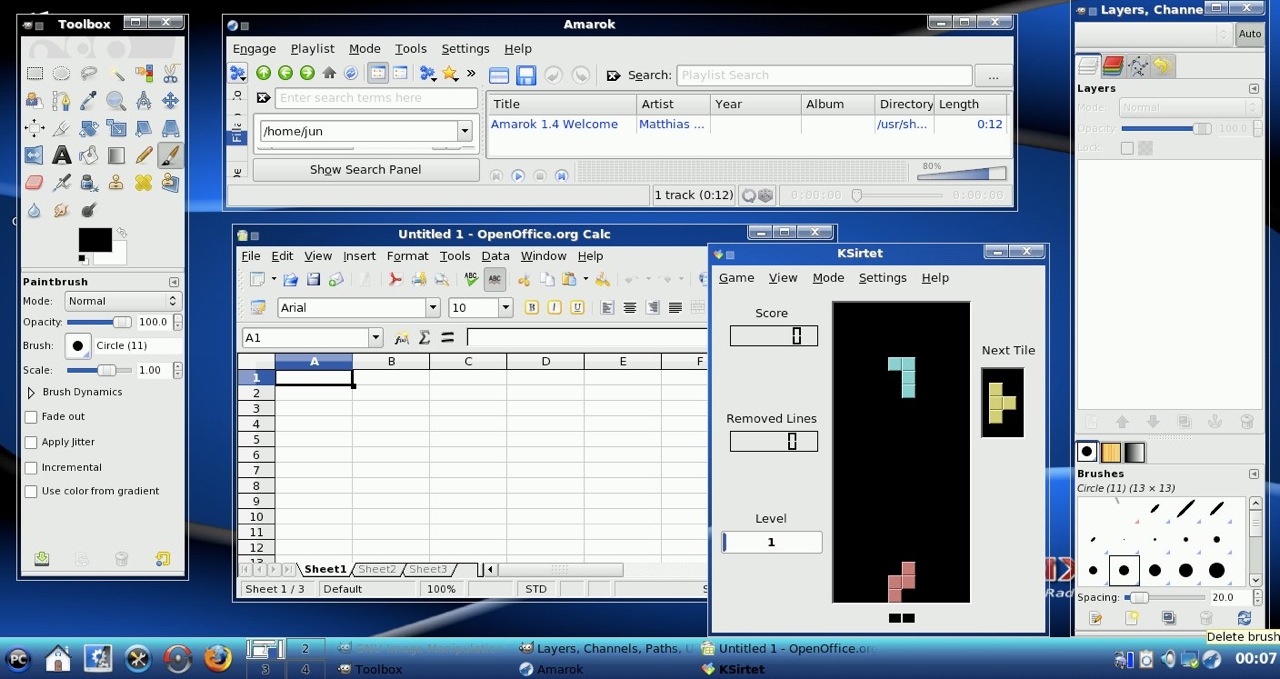Toggle AutoSpellcheck in Calc toolbar
The height and width of the screenshot is (679, 1280).
[494, 280]
